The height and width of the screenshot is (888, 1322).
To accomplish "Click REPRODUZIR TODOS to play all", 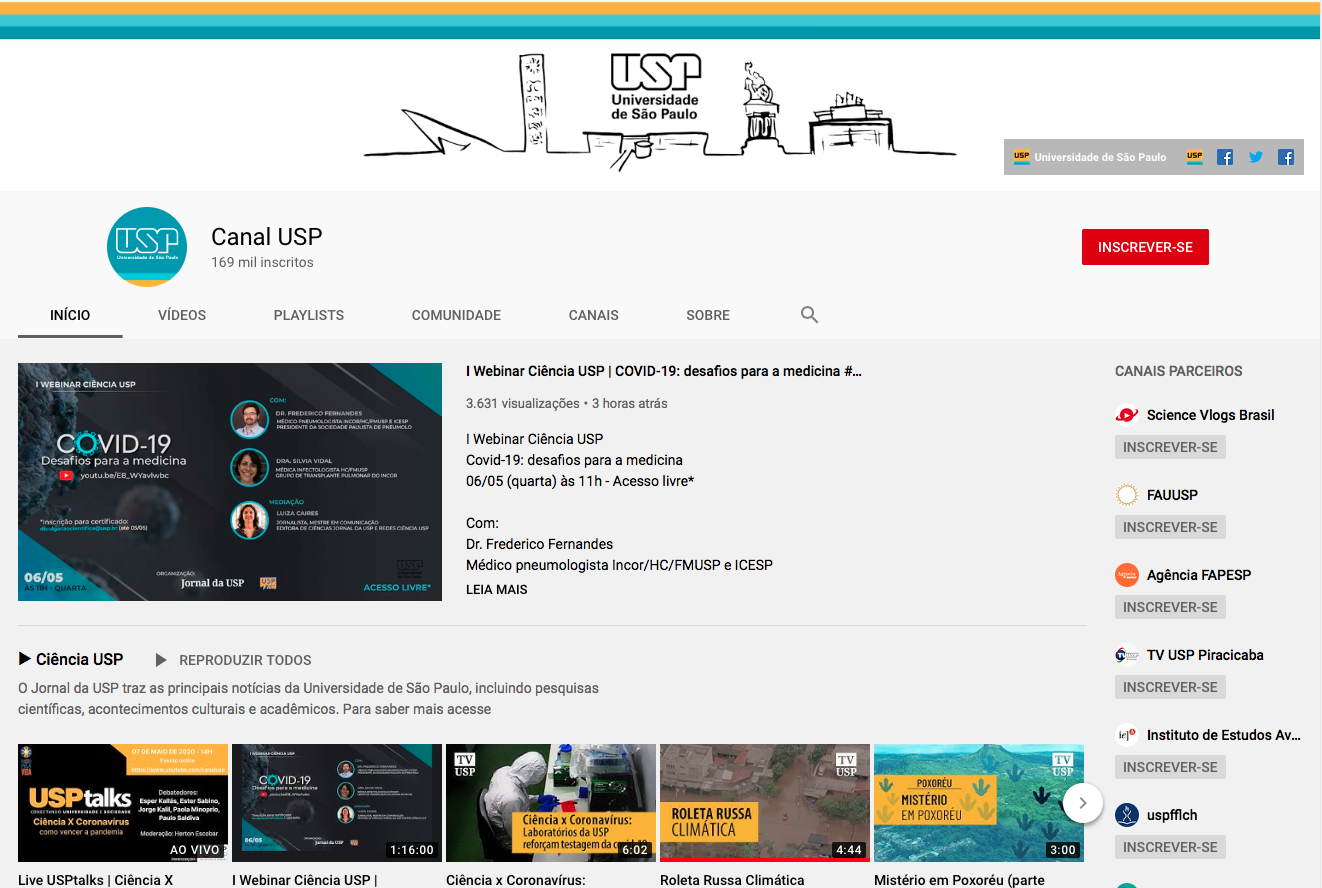I will [245, 660].
